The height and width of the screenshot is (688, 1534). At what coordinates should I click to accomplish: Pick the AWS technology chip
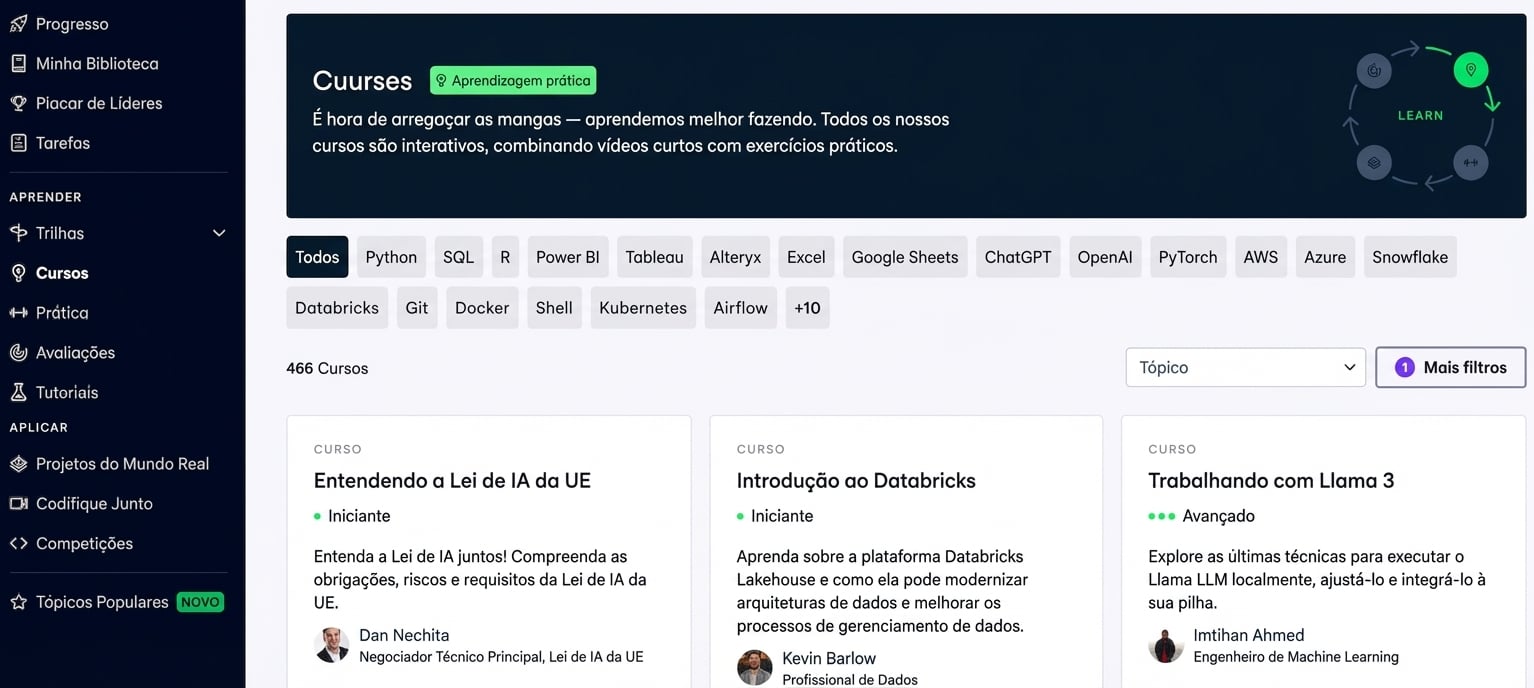click(x=1261, y=257)
